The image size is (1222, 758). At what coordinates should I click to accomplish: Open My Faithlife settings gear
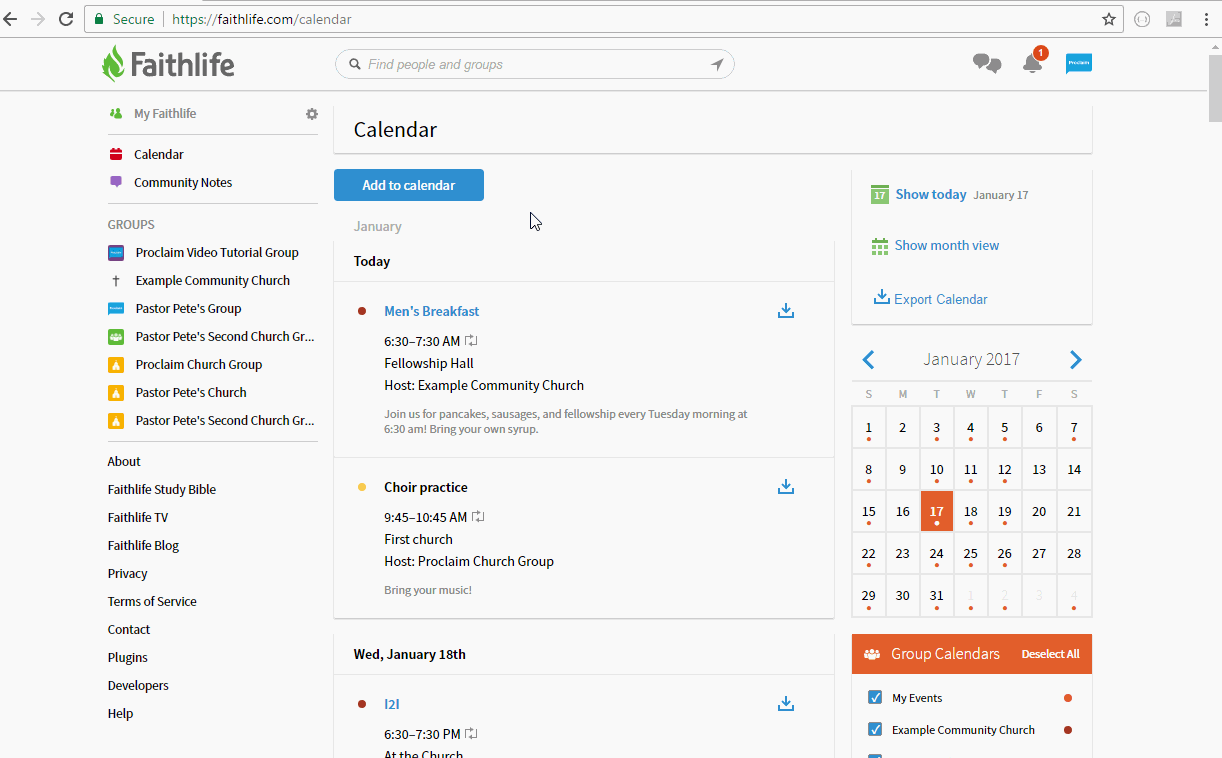[x=312, y=114]
